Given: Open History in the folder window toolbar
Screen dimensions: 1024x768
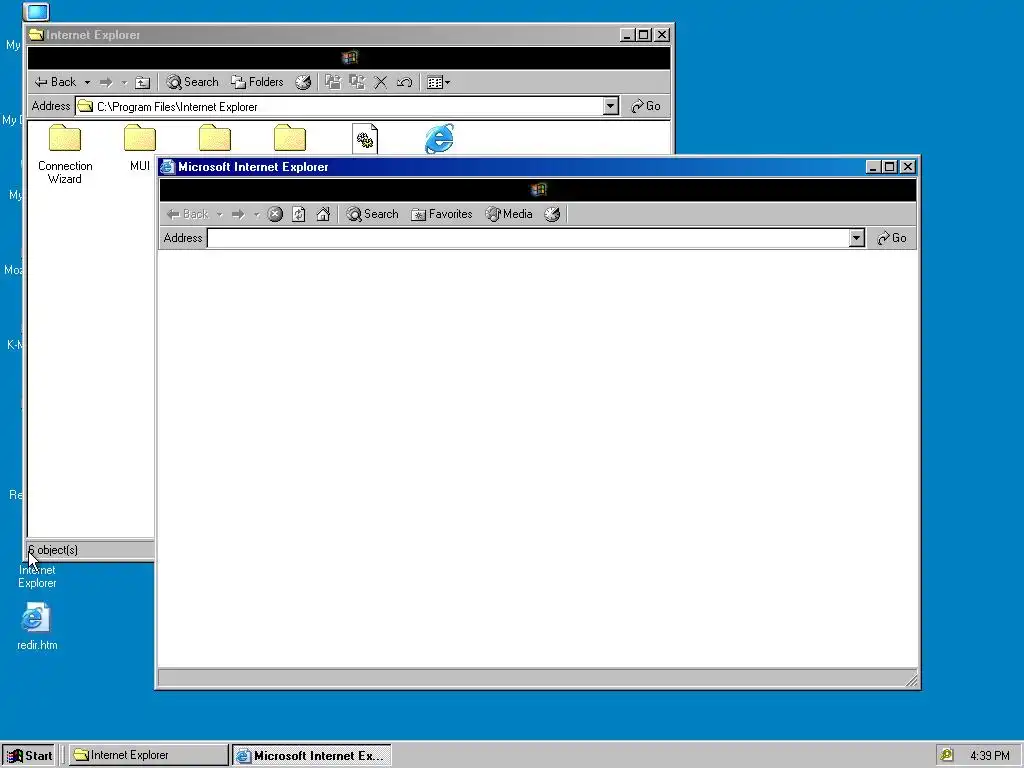Looking at the screenshot, I should coord(303,82).
